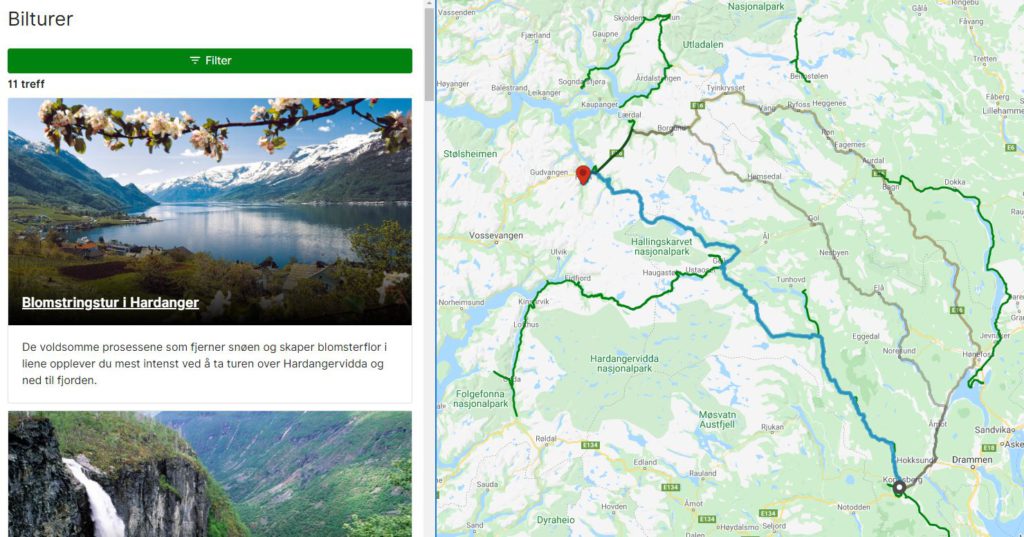Click the filter lines icon in green bar
The image size is (1024, 537).
click(195, 60)
